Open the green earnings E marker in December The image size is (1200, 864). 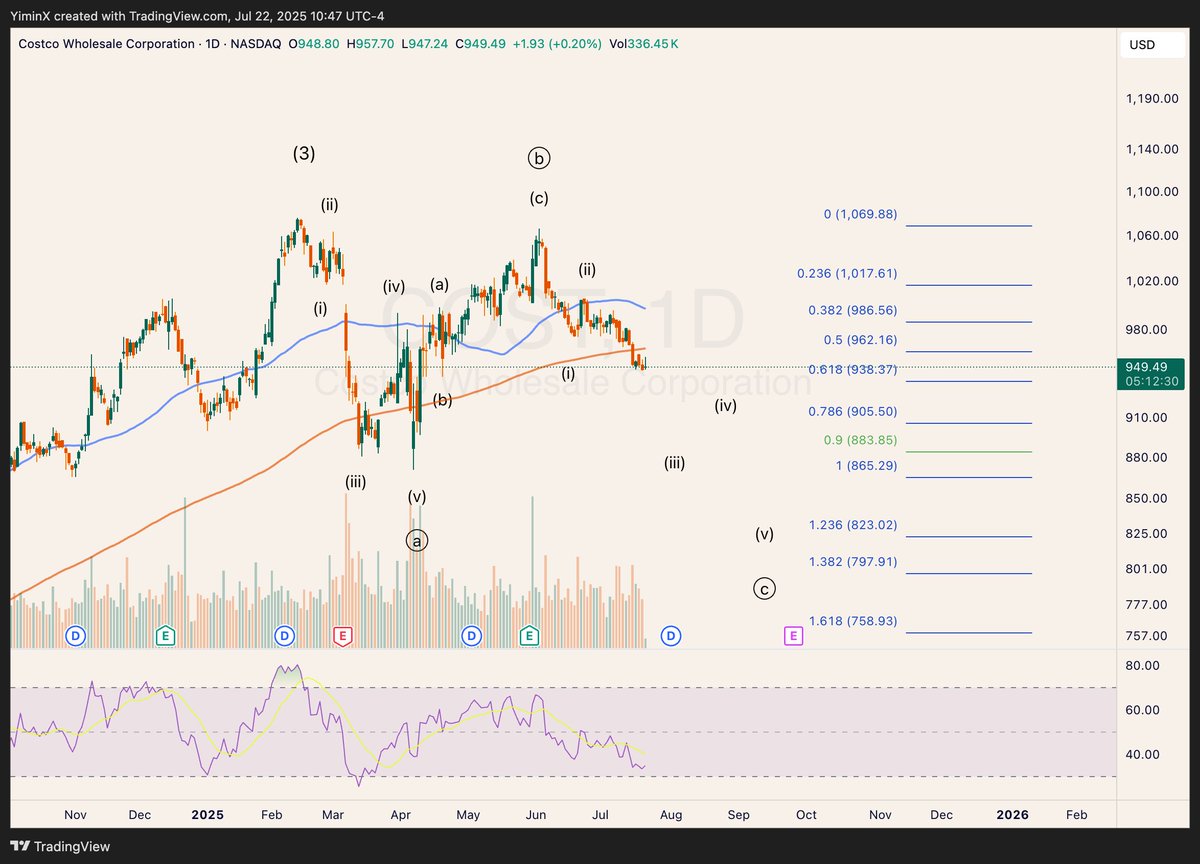pyautogui.click(x=167, y=635)
